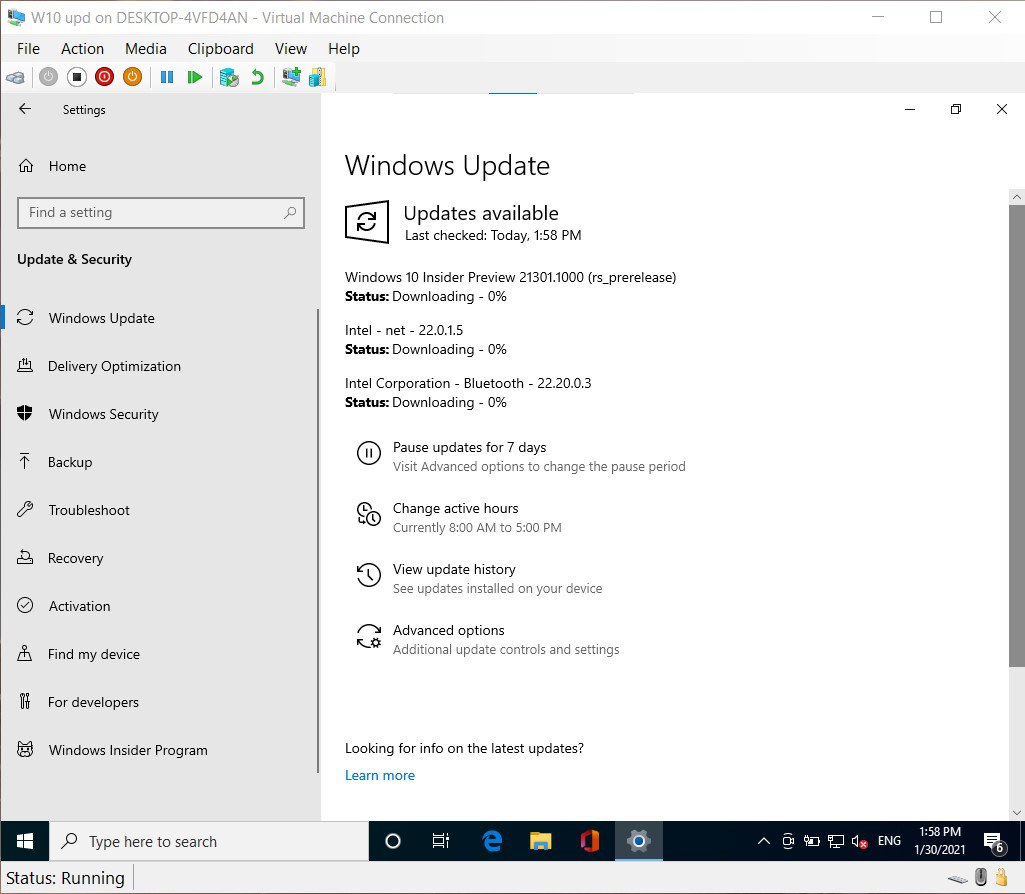Click the Meet Now tray icon
The height and width of the screenshot is (894, 1025).
click(788, 842)
